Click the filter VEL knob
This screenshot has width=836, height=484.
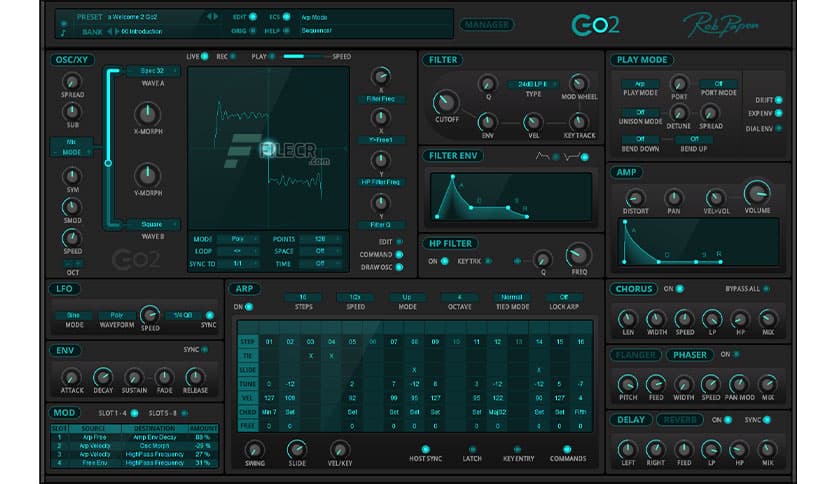click(x=532, y=122)
